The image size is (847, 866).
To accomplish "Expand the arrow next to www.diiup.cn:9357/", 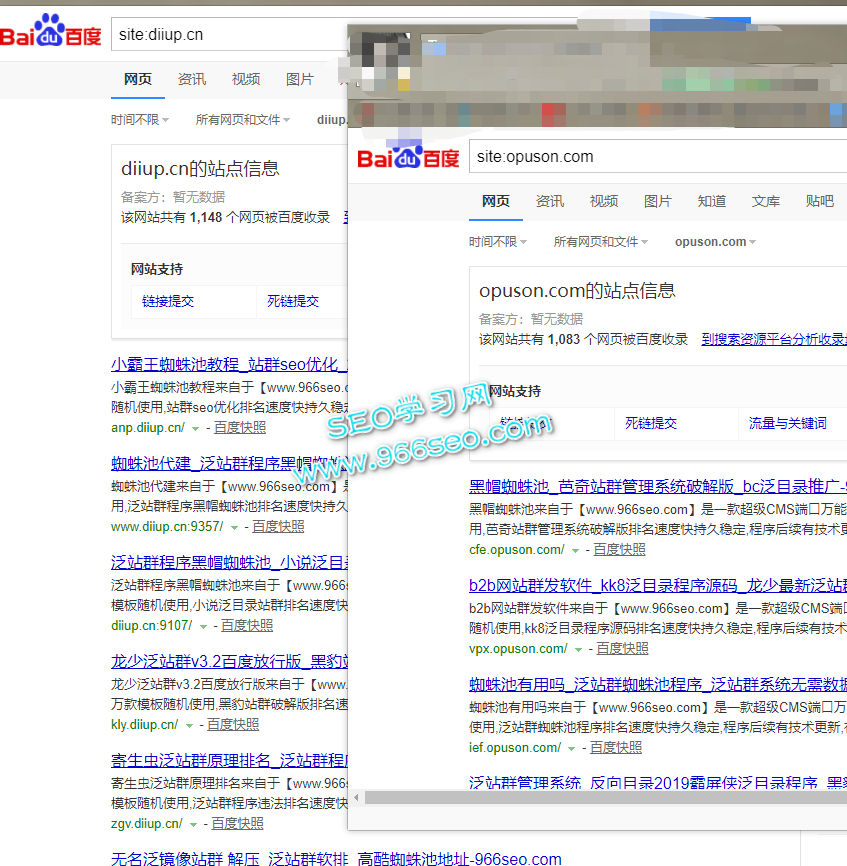I will point(234,527).
